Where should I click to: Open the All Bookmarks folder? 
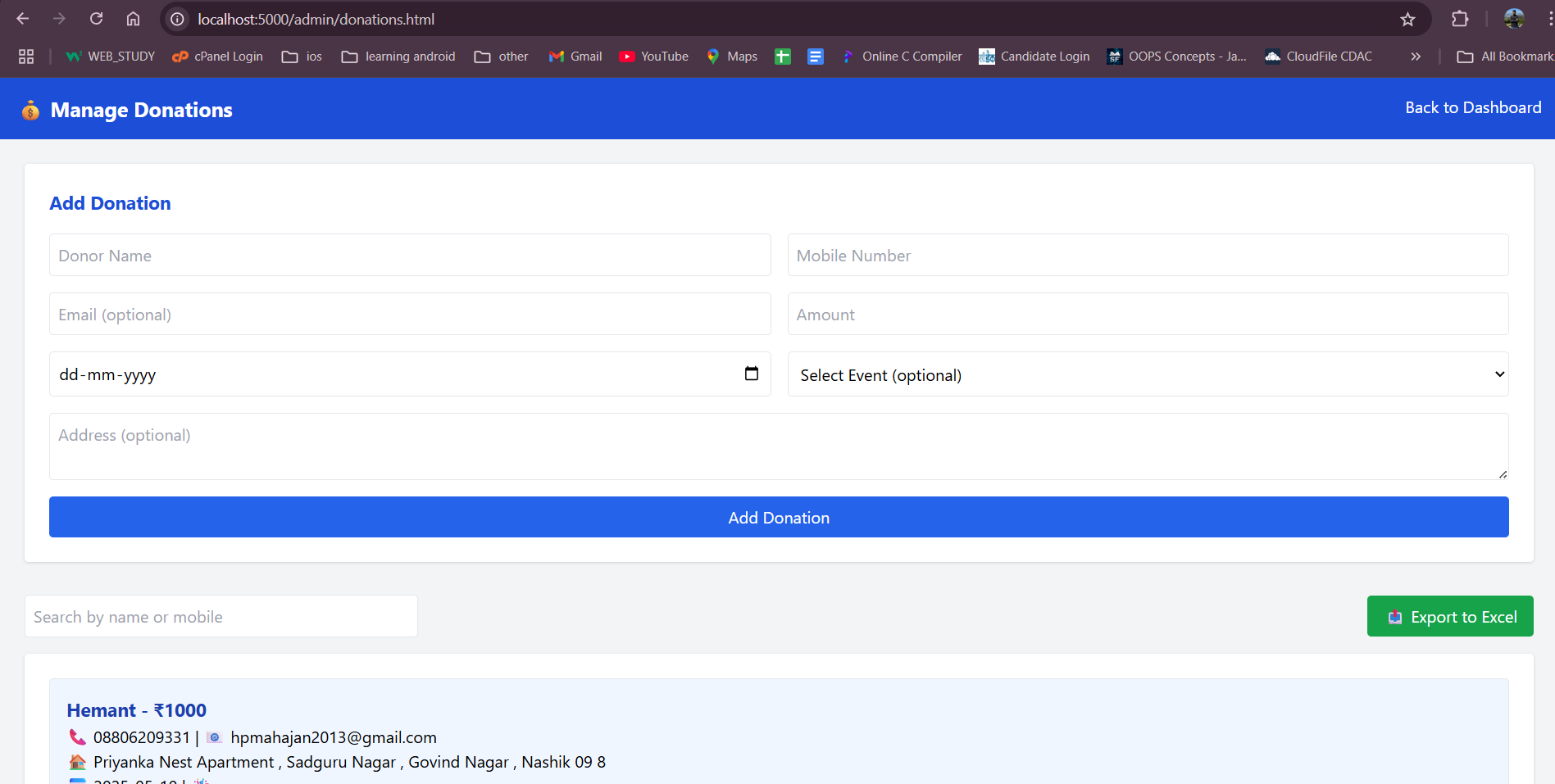point(1503,56)
